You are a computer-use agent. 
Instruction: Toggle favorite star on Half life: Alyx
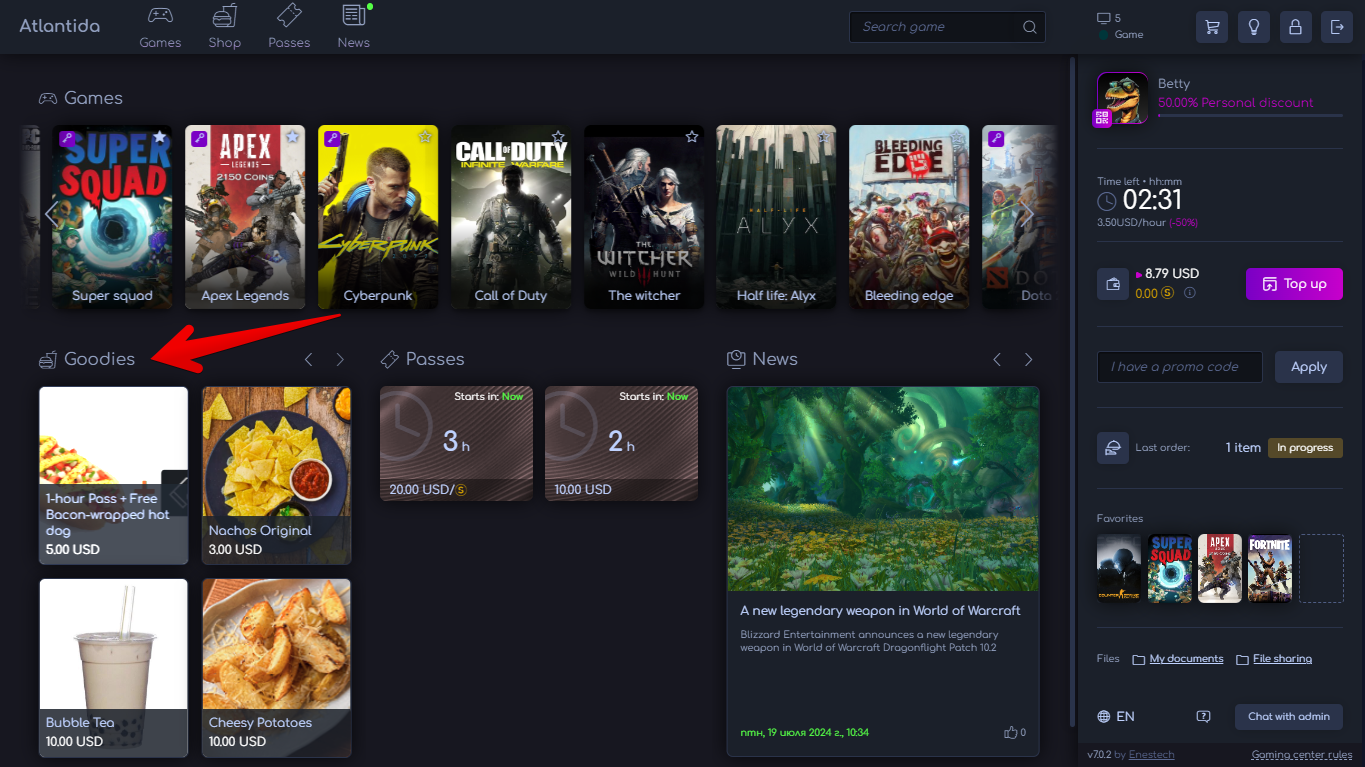pyautogui.click(x=824, y=137)
